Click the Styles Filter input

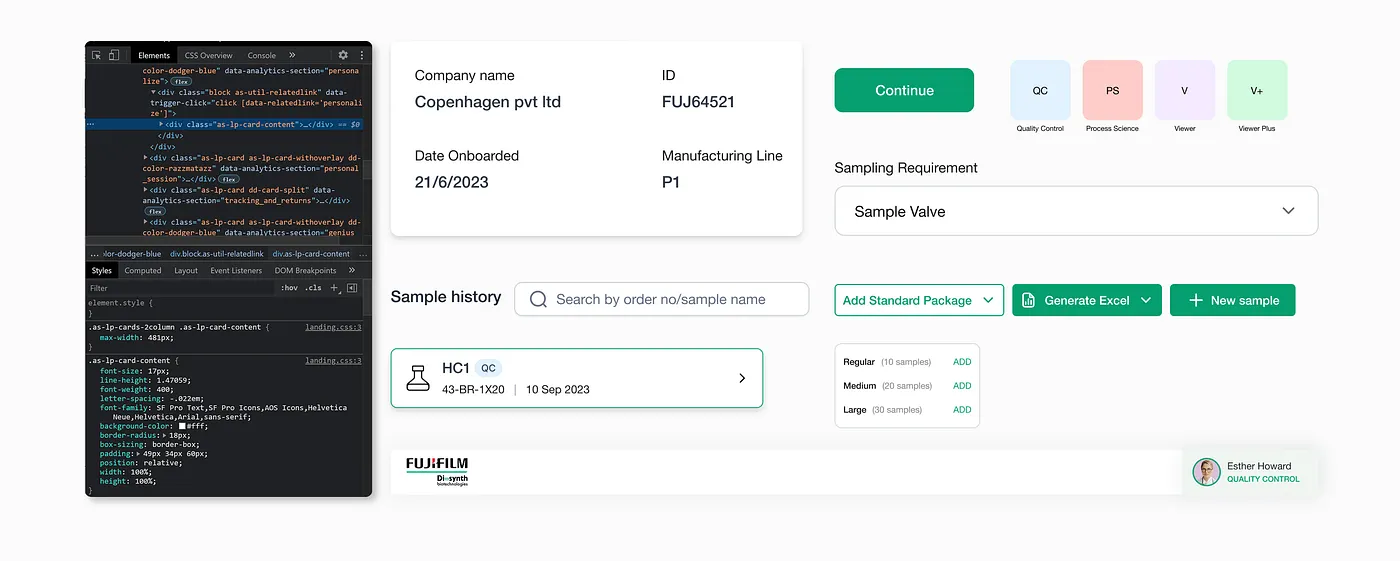180,288
